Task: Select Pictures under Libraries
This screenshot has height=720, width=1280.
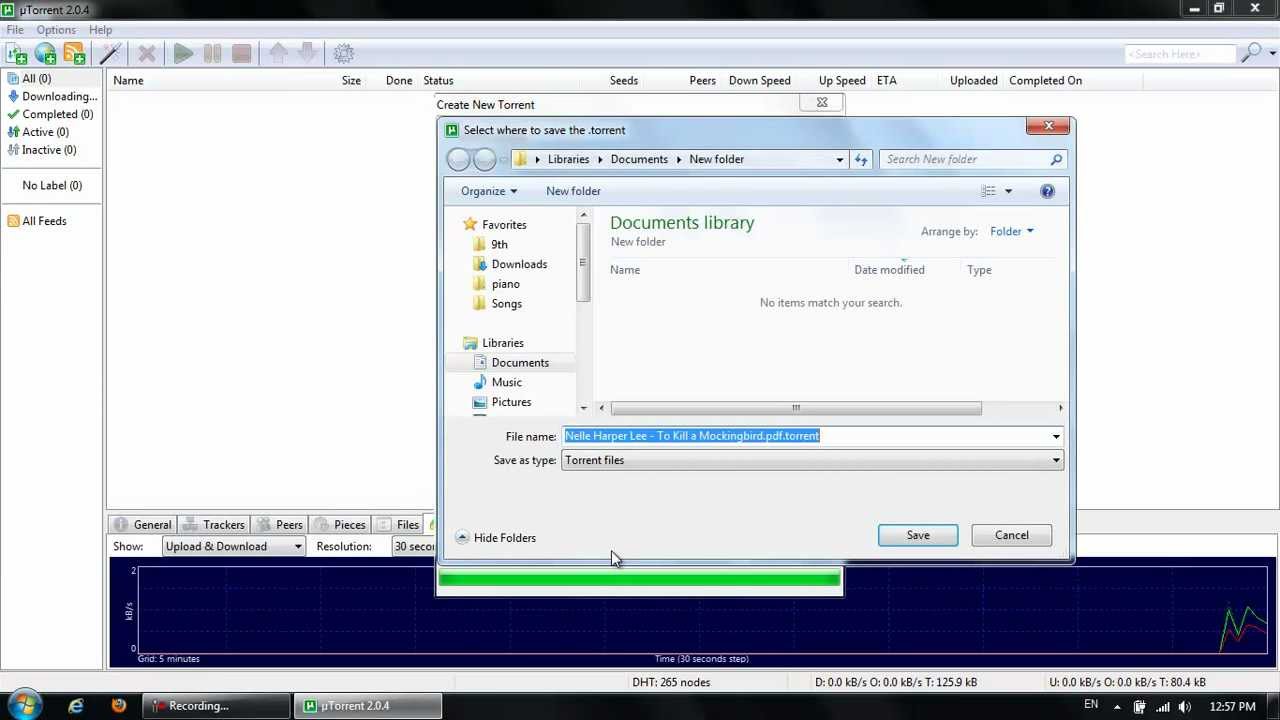Action: click(x=511, y=403)
